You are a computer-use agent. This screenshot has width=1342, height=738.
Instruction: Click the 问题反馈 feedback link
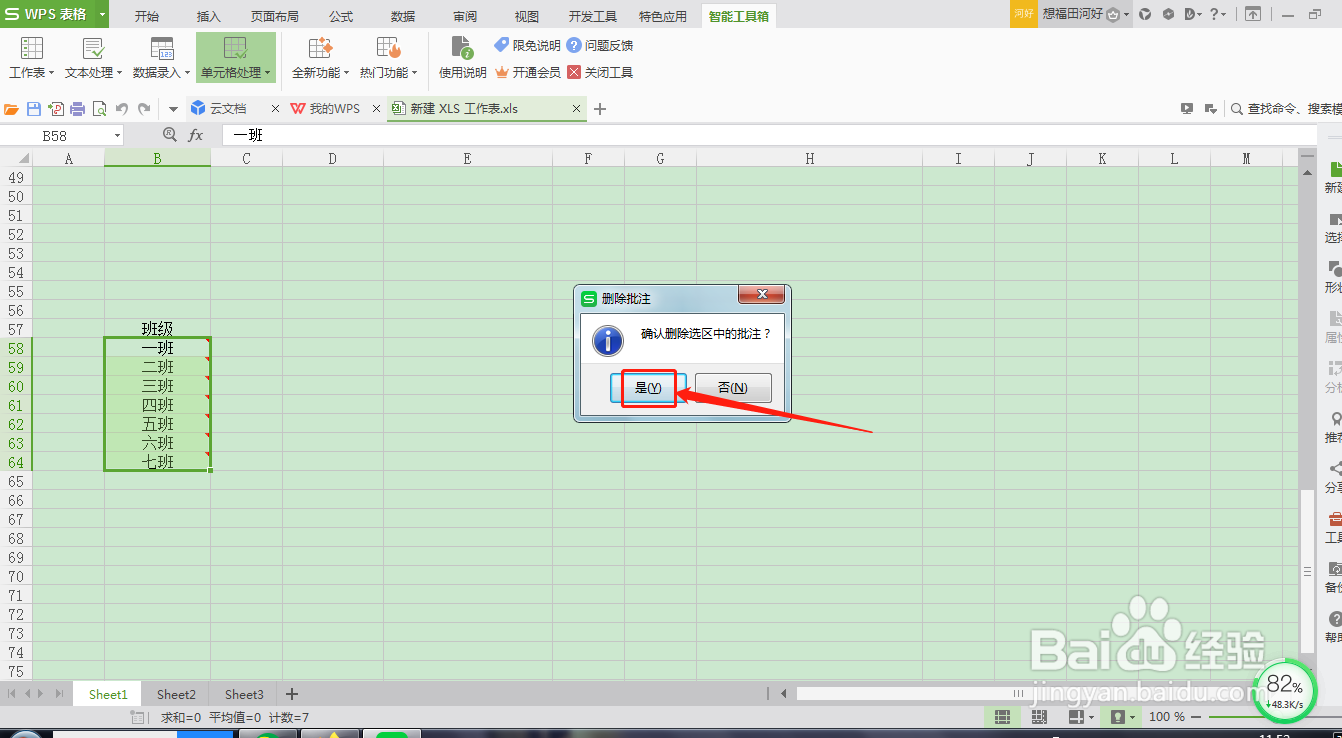tap(600, 45)
